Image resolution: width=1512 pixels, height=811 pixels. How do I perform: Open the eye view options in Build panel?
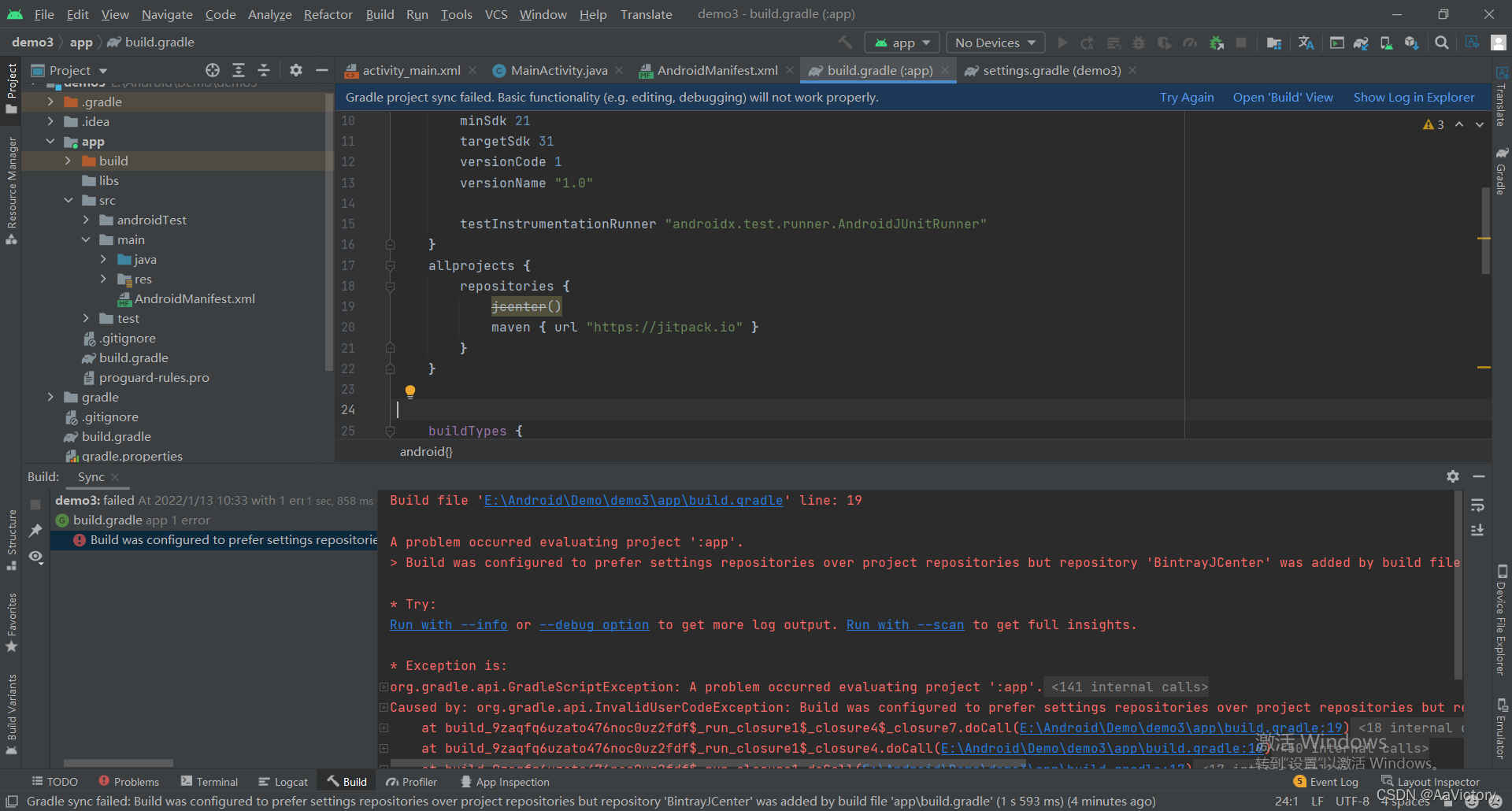[x=35, y=557]
